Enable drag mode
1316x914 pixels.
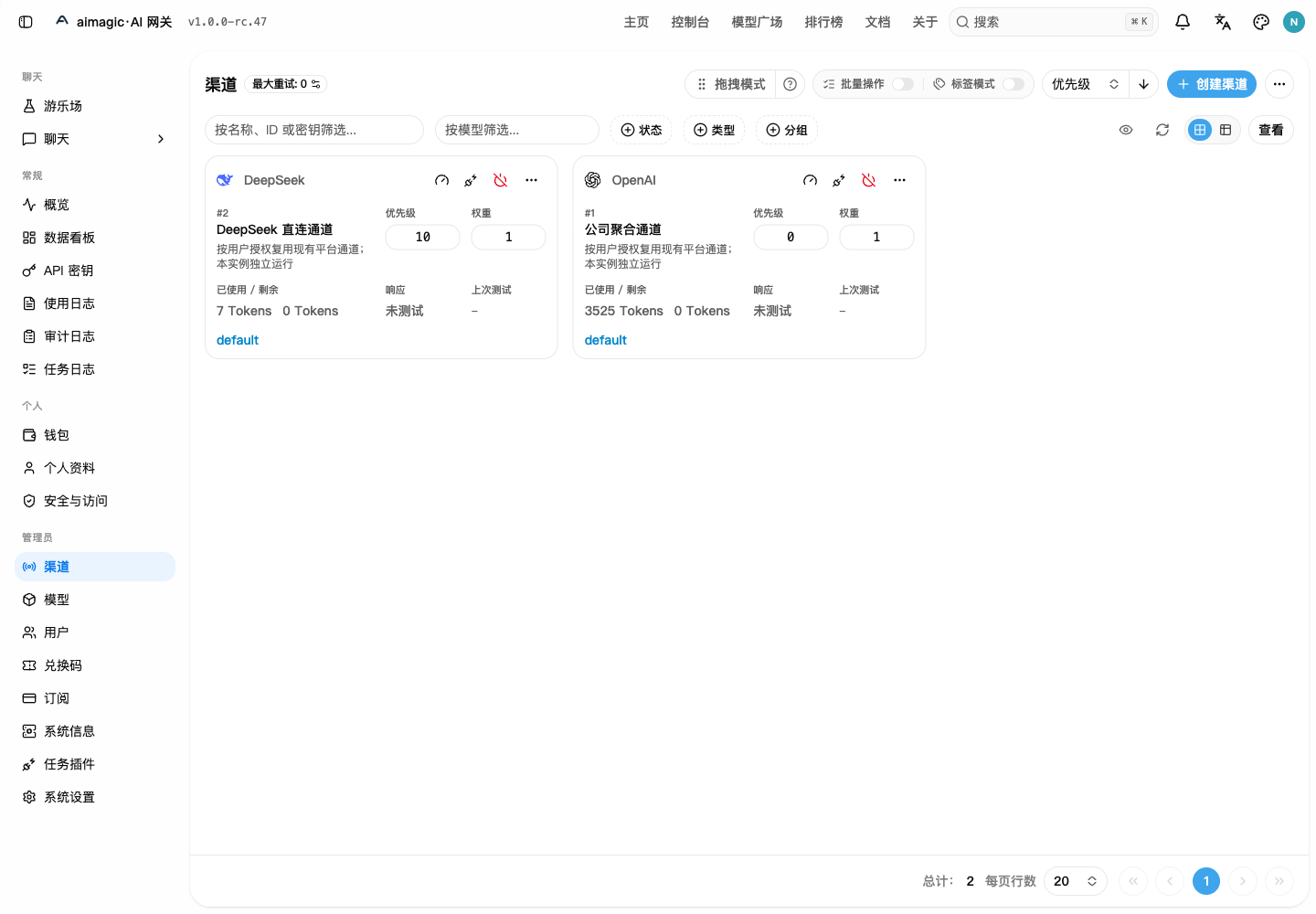pyautogui.click(x=731, y=84)
